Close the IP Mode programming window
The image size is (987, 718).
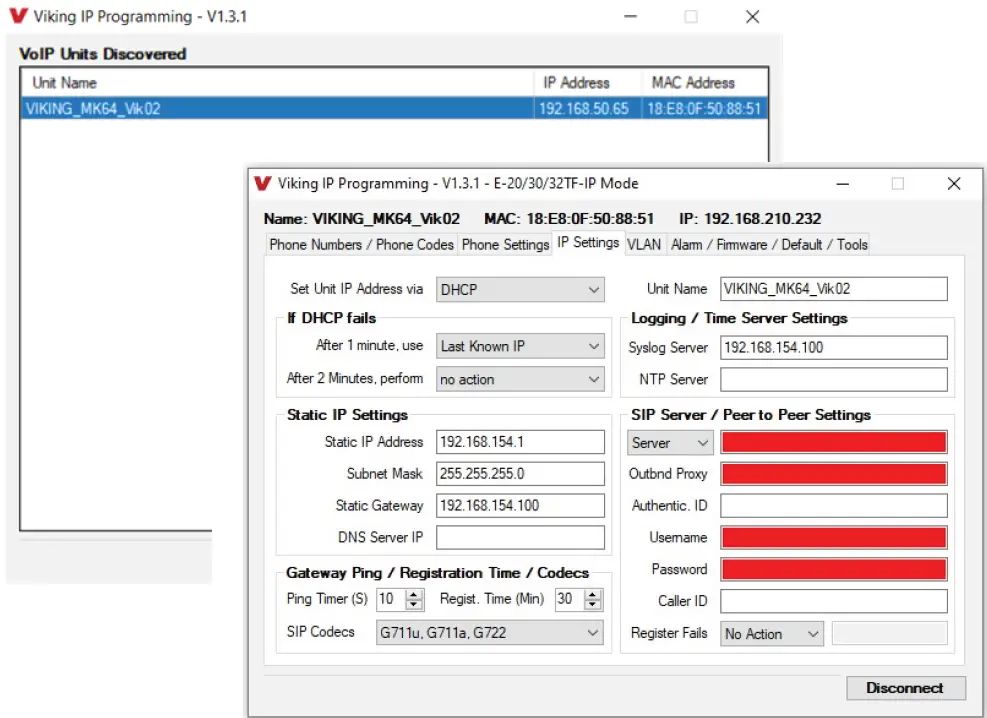pos(954,184)
